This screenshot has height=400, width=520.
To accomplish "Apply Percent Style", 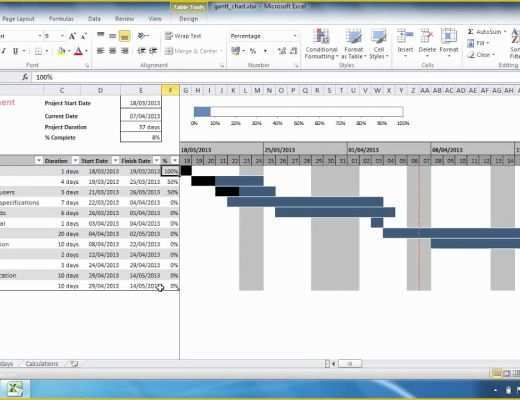I will 253,51.
